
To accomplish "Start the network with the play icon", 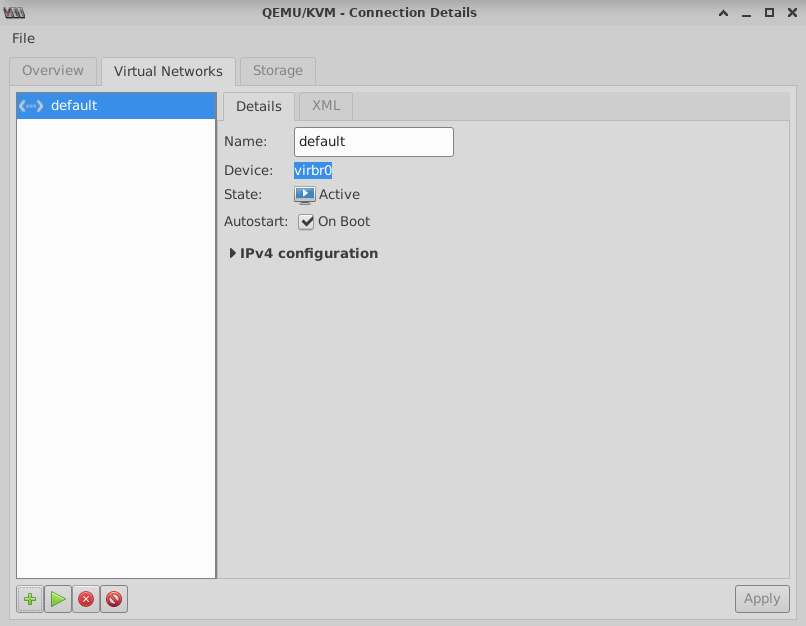I will point(58,599).
